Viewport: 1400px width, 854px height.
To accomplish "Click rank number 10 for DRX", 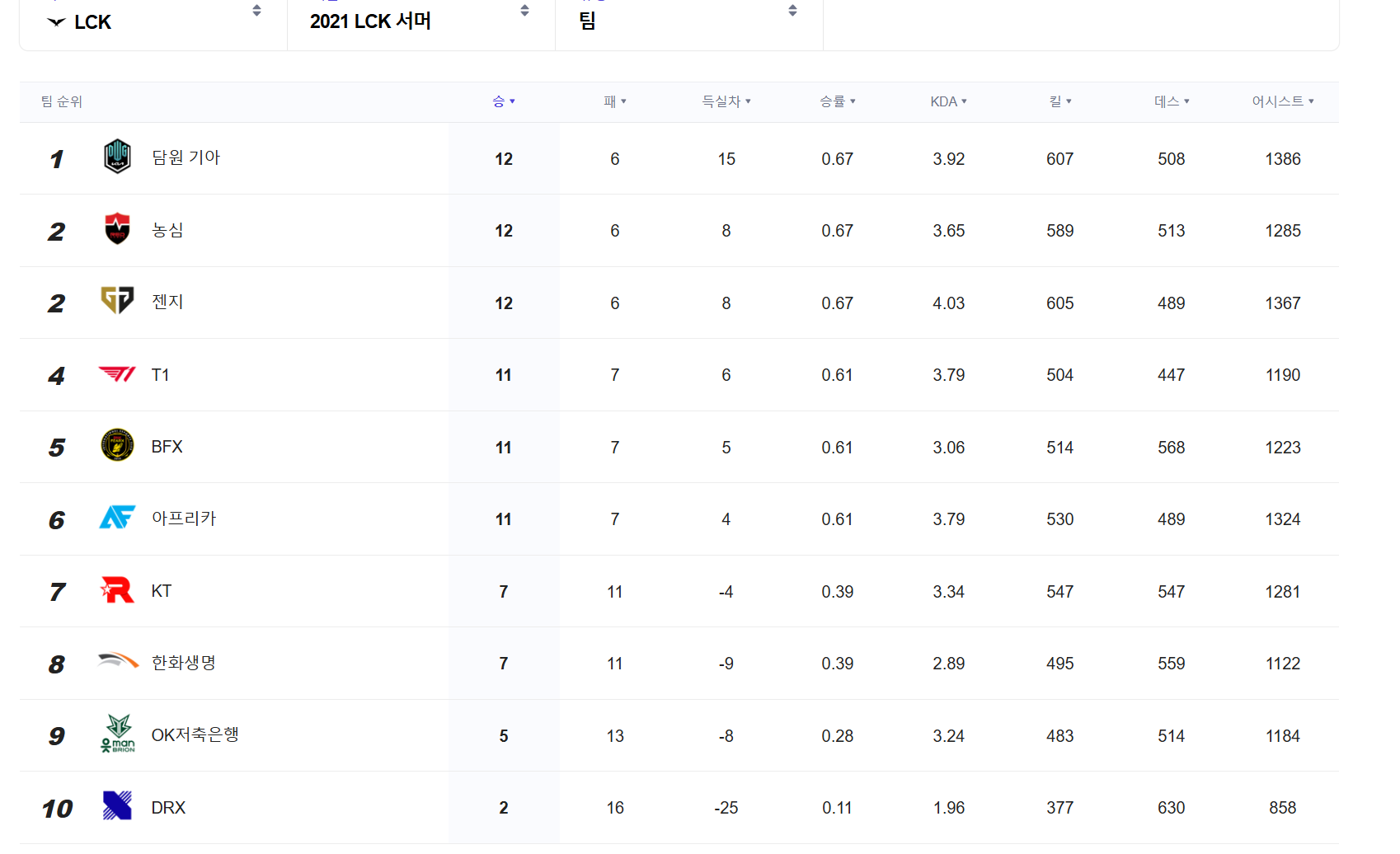I will [x=57, y=809].
